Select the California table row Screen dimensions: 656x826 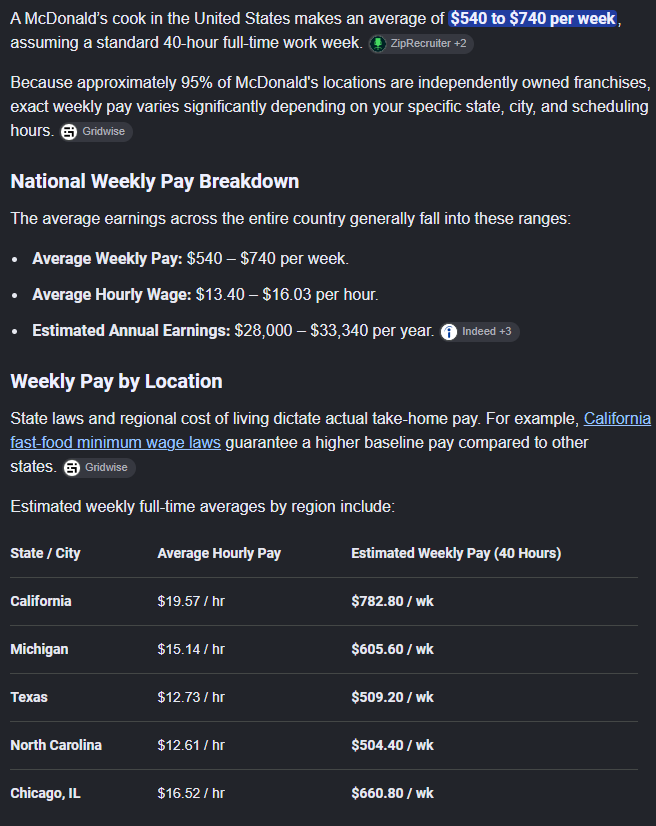324,602
